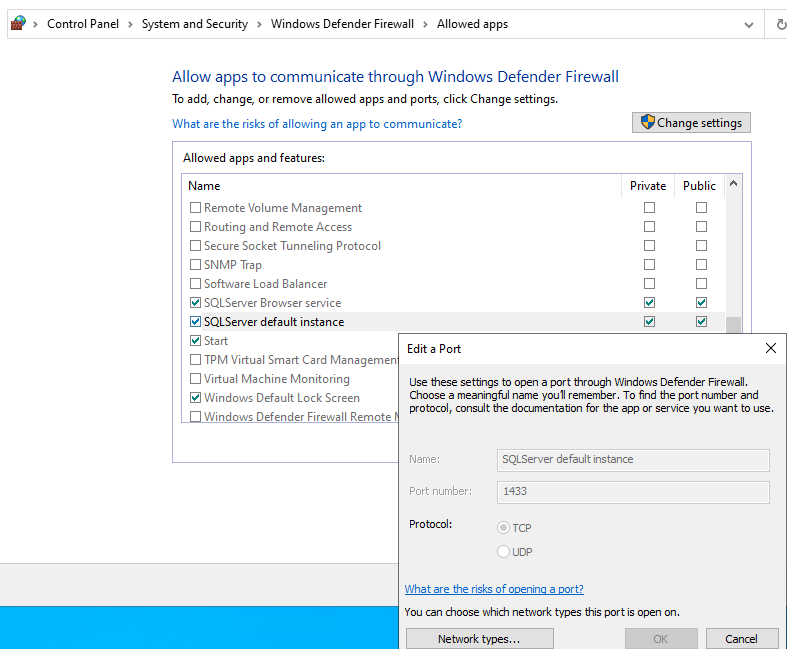Click the Name field in Edit a Port
Screen dimensions: 787x649
[x=633, y=460]
